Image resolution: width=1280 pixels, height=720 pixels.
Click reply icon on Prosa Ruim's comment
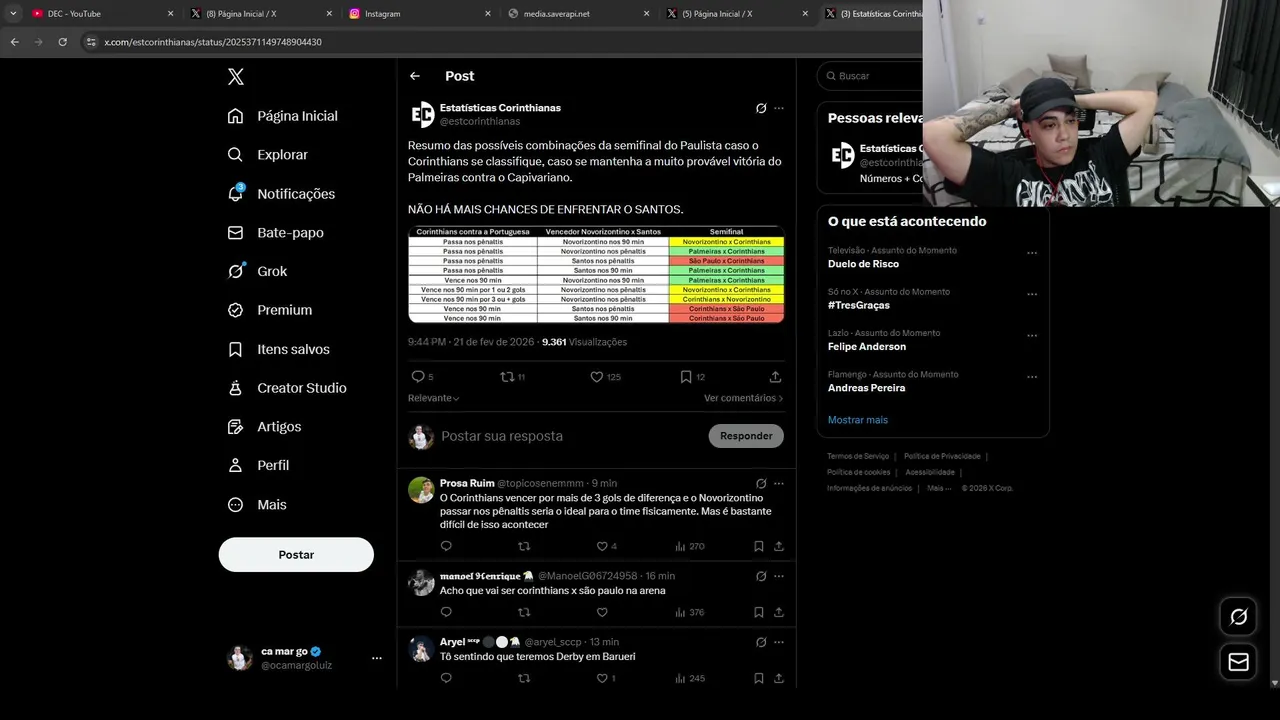[x=446, y=546]
